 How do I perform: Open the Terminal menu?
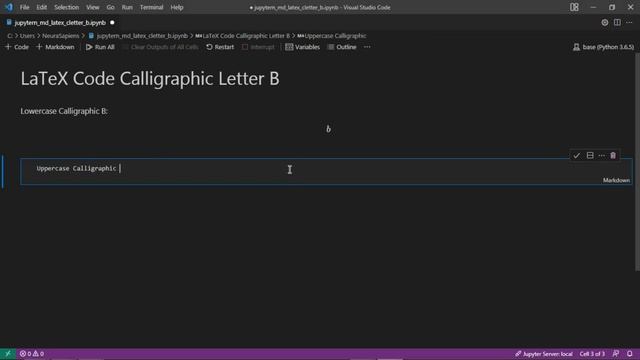pyautogui.click(x=151, y=7)
